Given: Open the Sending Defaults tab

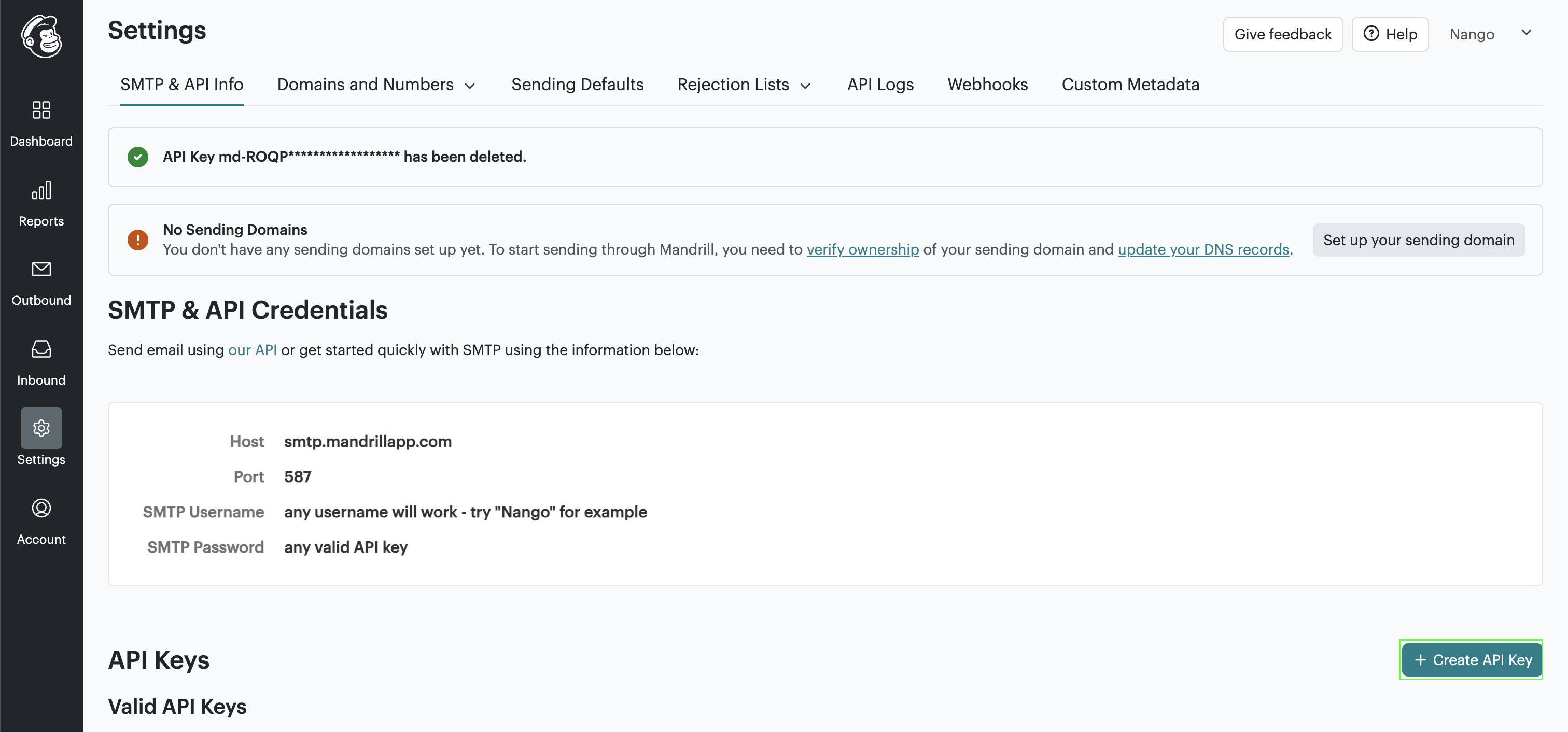Looking at the screenshot, I should [578, 85].
